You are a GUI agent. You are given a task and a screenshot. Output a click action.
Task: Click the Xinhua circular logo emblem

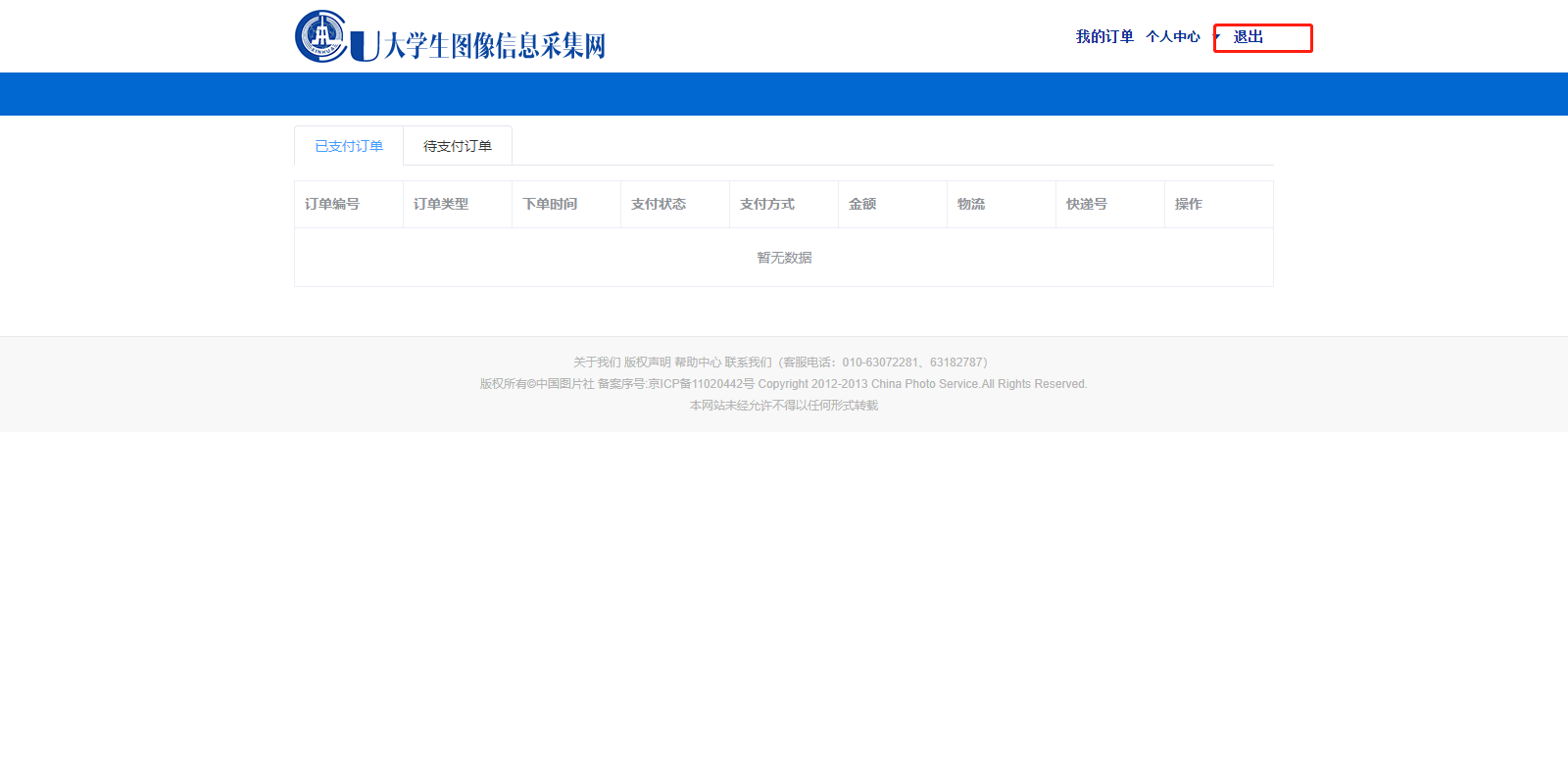coord(321,36)
